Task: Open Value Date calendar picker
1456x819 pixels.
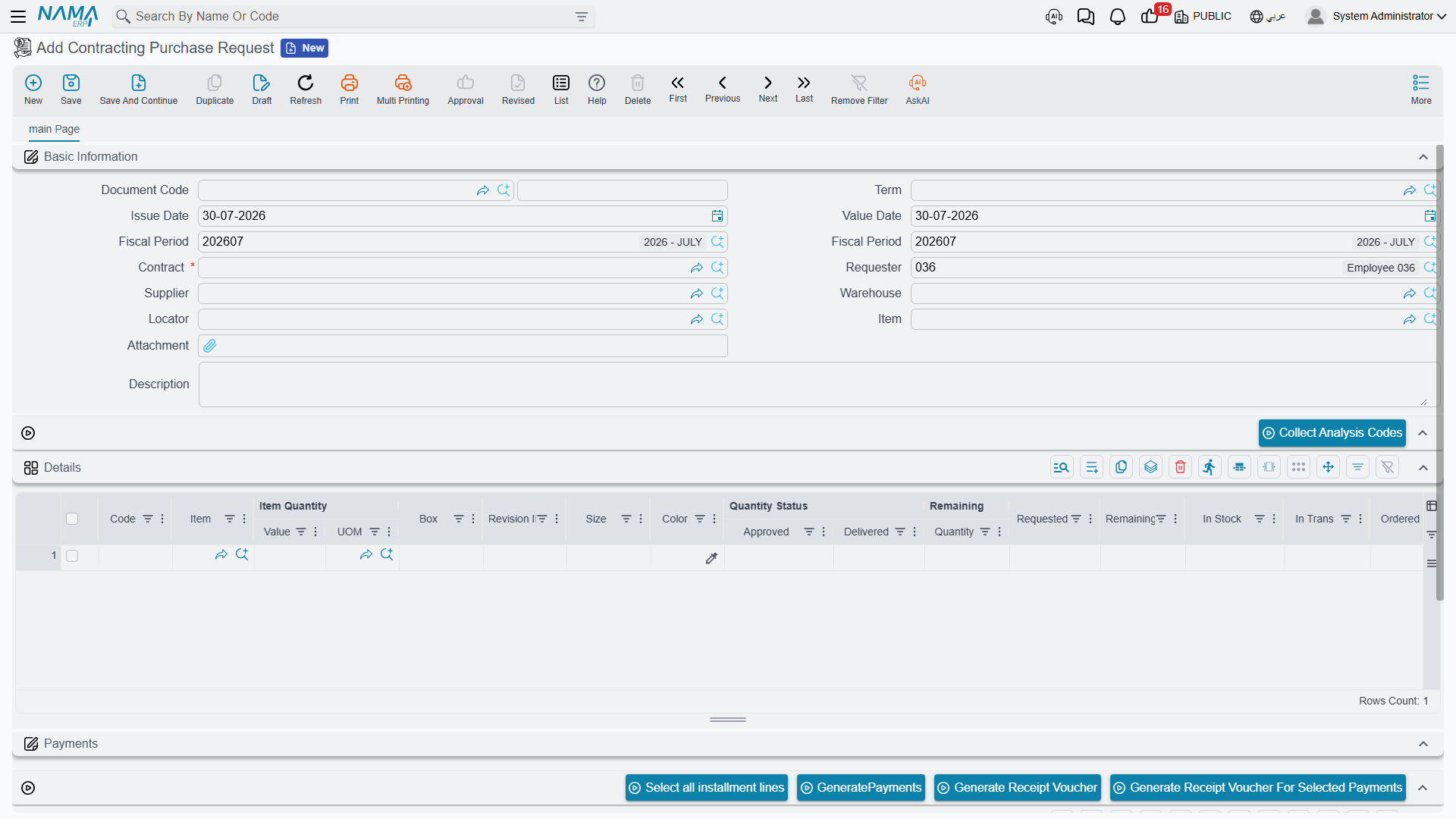Action: pos(1429,216)
